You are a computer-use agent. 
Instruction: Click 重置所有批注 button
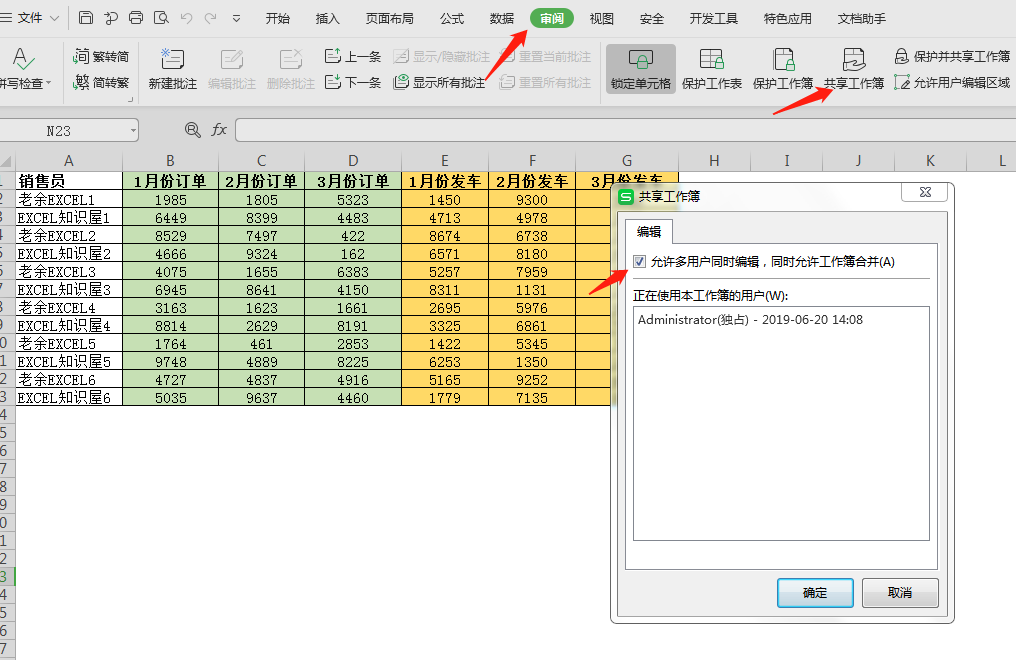545,82
